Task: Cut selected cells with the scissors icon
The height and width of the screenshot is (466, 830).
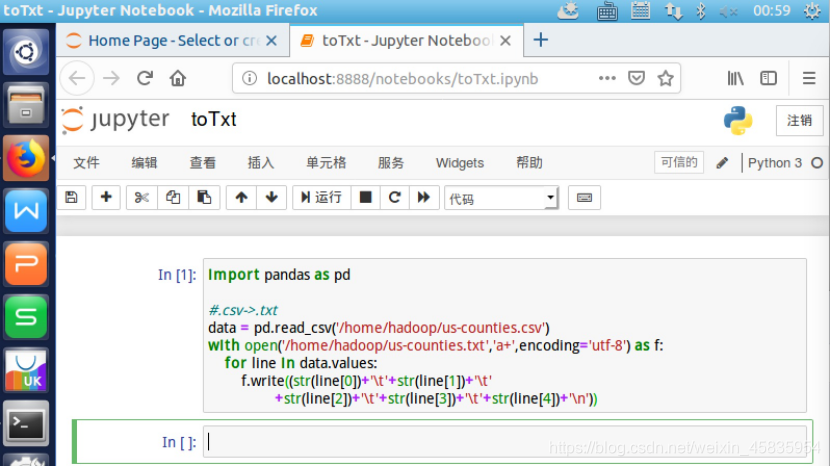Action: (x=141, y=198)
